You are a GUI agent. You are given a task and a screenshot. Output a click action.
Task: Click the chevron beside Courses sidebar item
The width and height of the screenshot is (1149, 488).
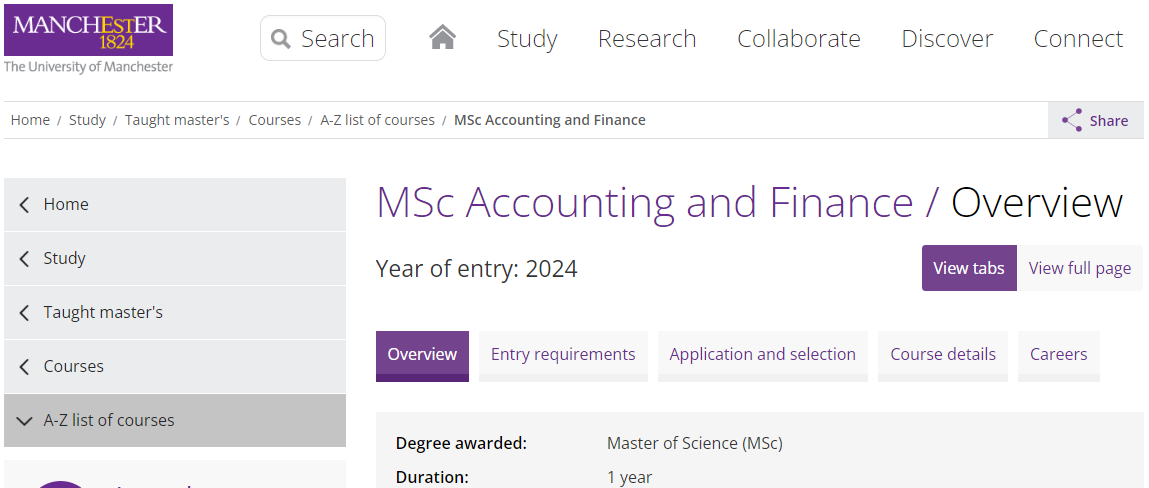(24, 366)
